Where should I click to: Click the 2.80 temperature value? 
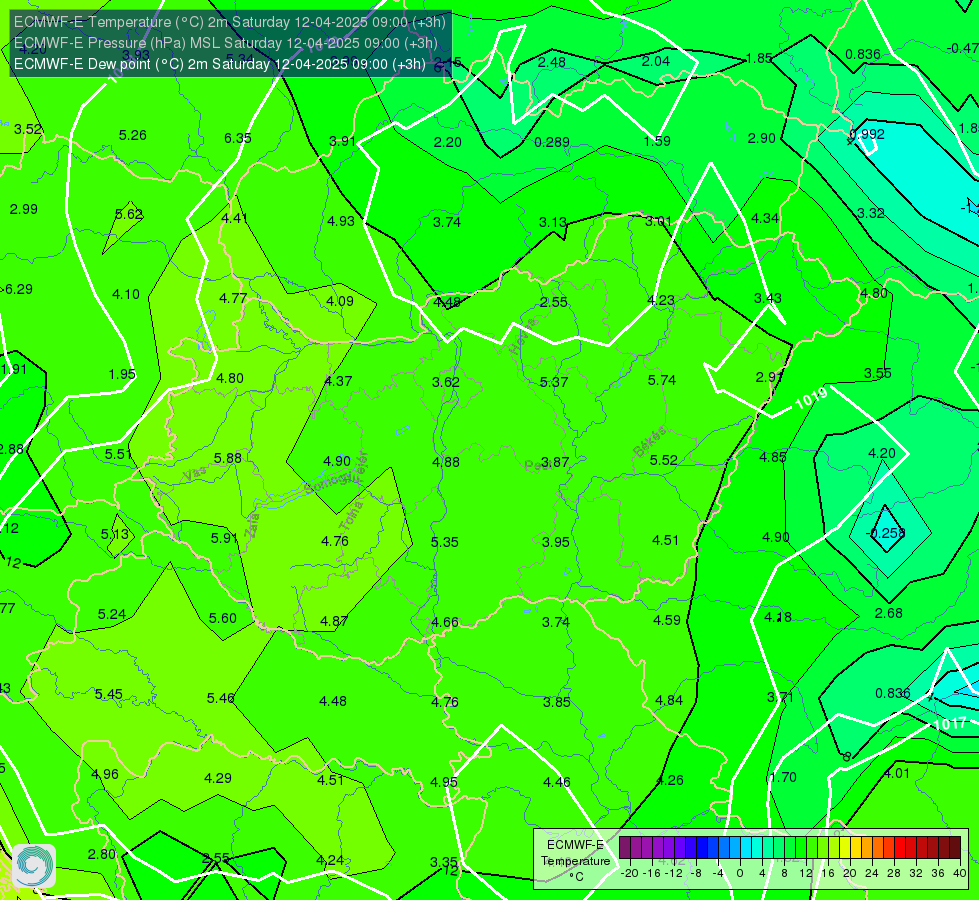pyautogui.click(x=102, y=854)
